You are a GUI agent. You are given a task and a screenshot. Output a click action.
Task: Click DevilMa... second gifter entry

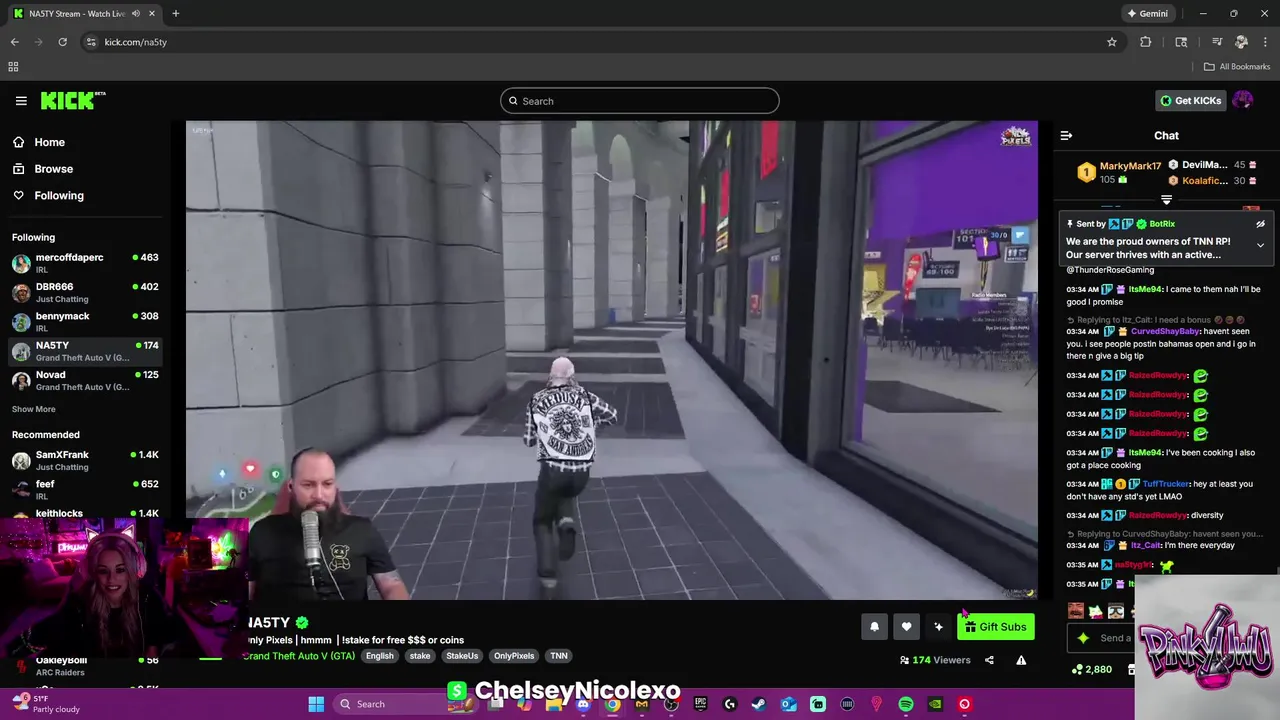click(x=1213, y=165)
